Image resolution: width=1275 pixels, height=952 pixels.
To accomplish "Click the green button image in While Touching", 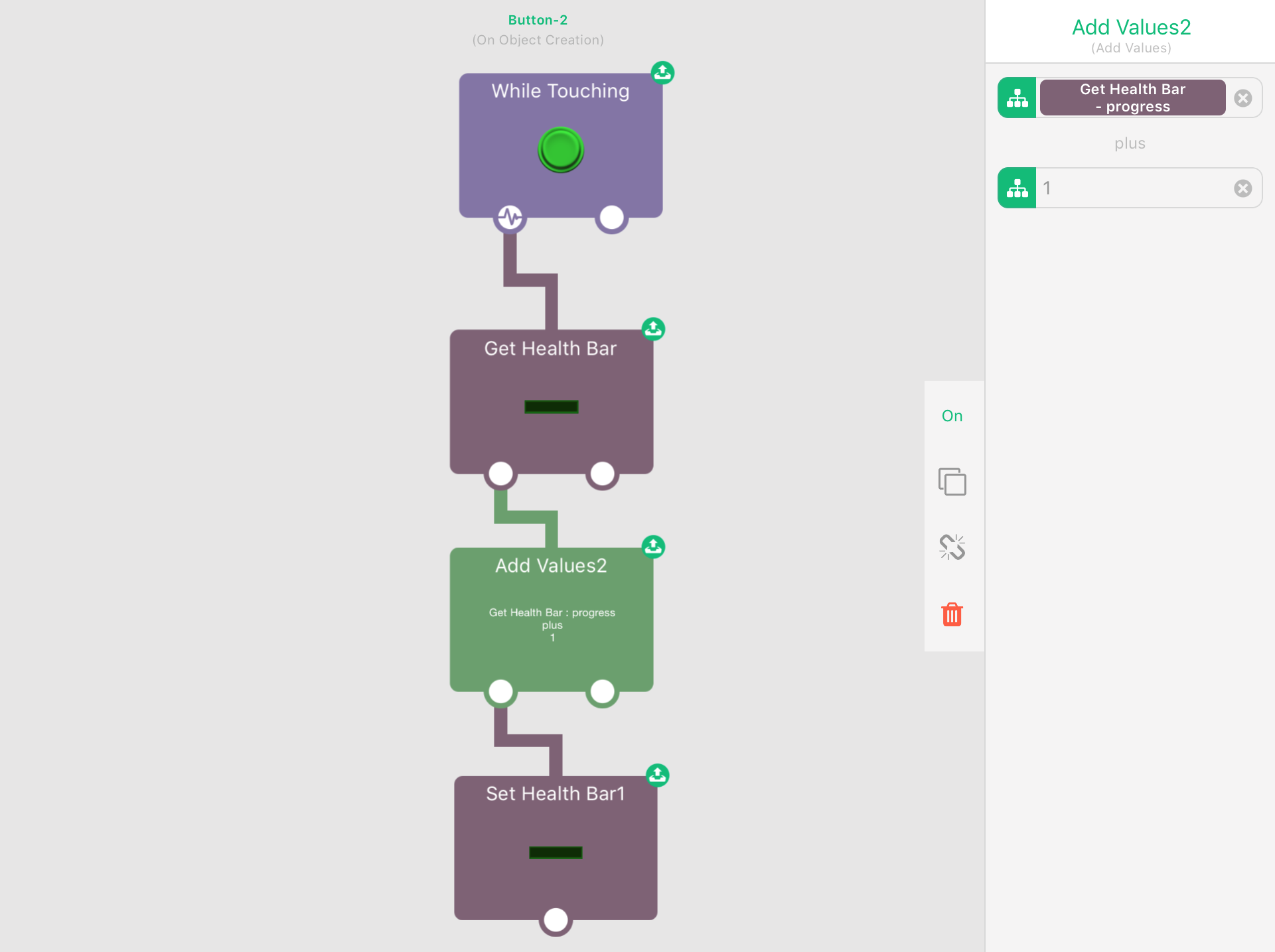I will point(561,150).
